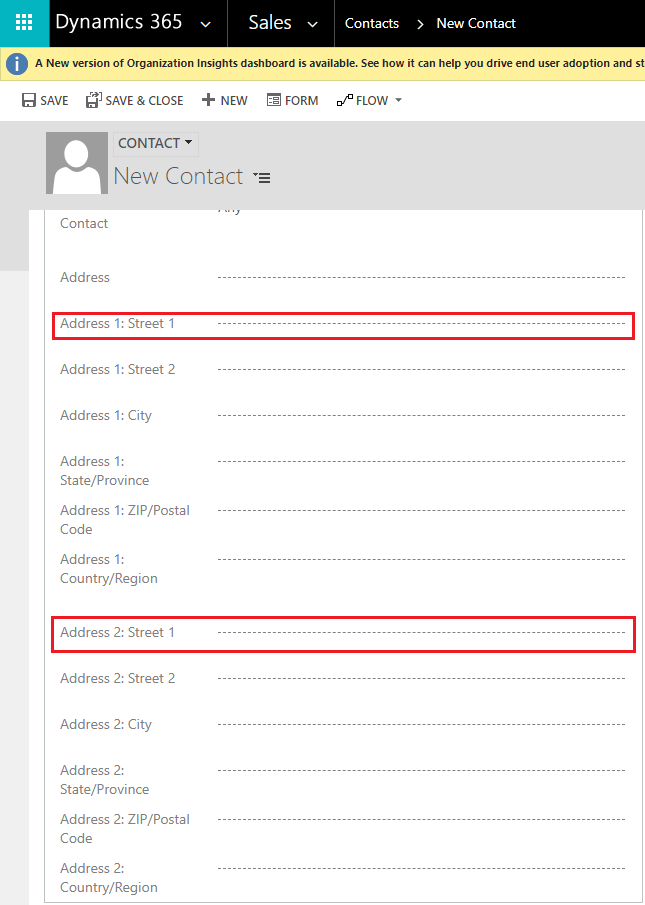
Task: Focus the Address 1: City field
Action: (421, 415)
